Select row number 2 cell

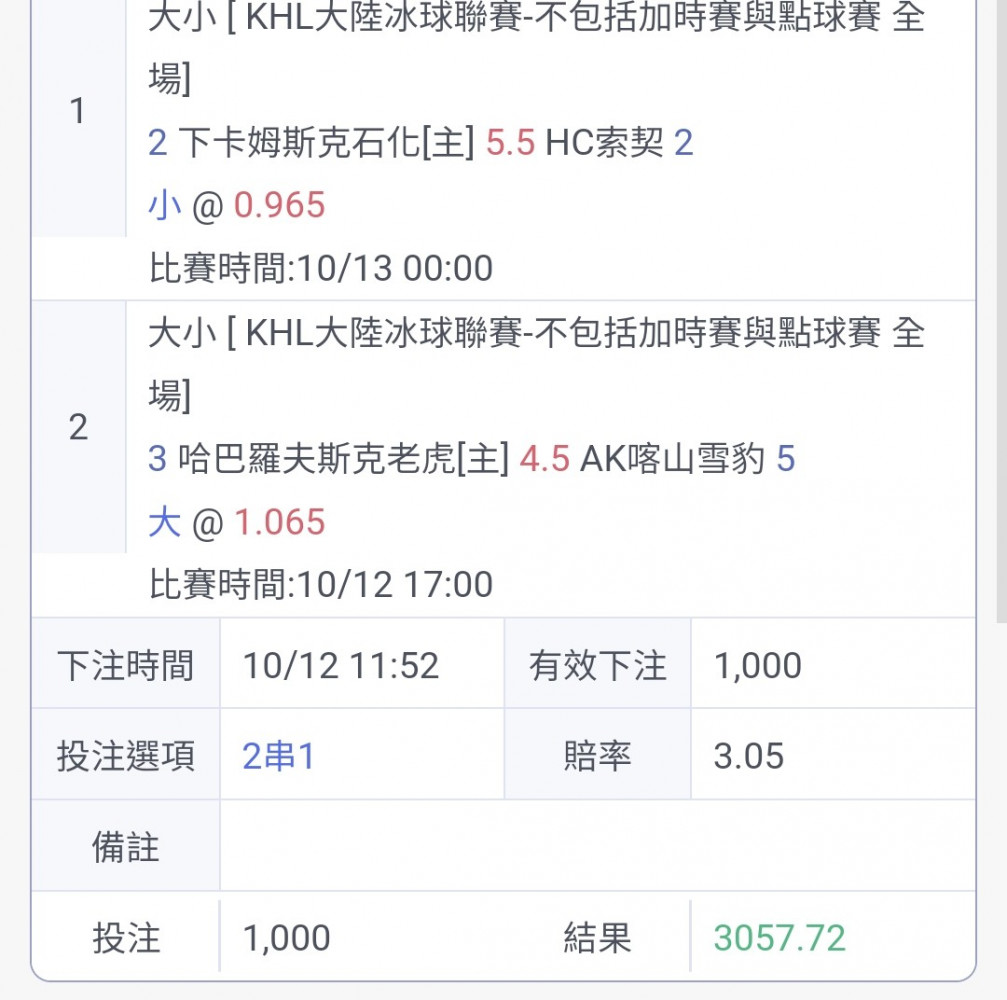pos(78,427)
